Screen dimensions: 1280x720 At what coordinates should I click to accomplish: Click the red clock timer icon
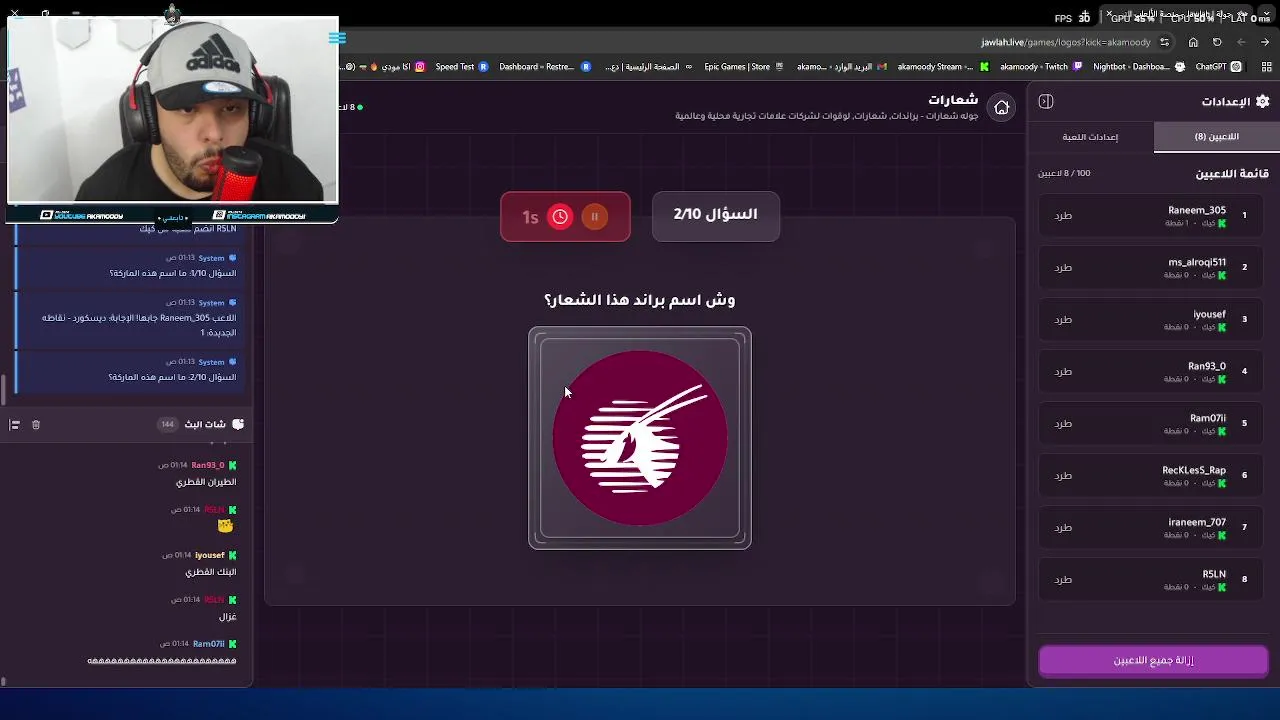pyautogui.click(x=560, y=217)
